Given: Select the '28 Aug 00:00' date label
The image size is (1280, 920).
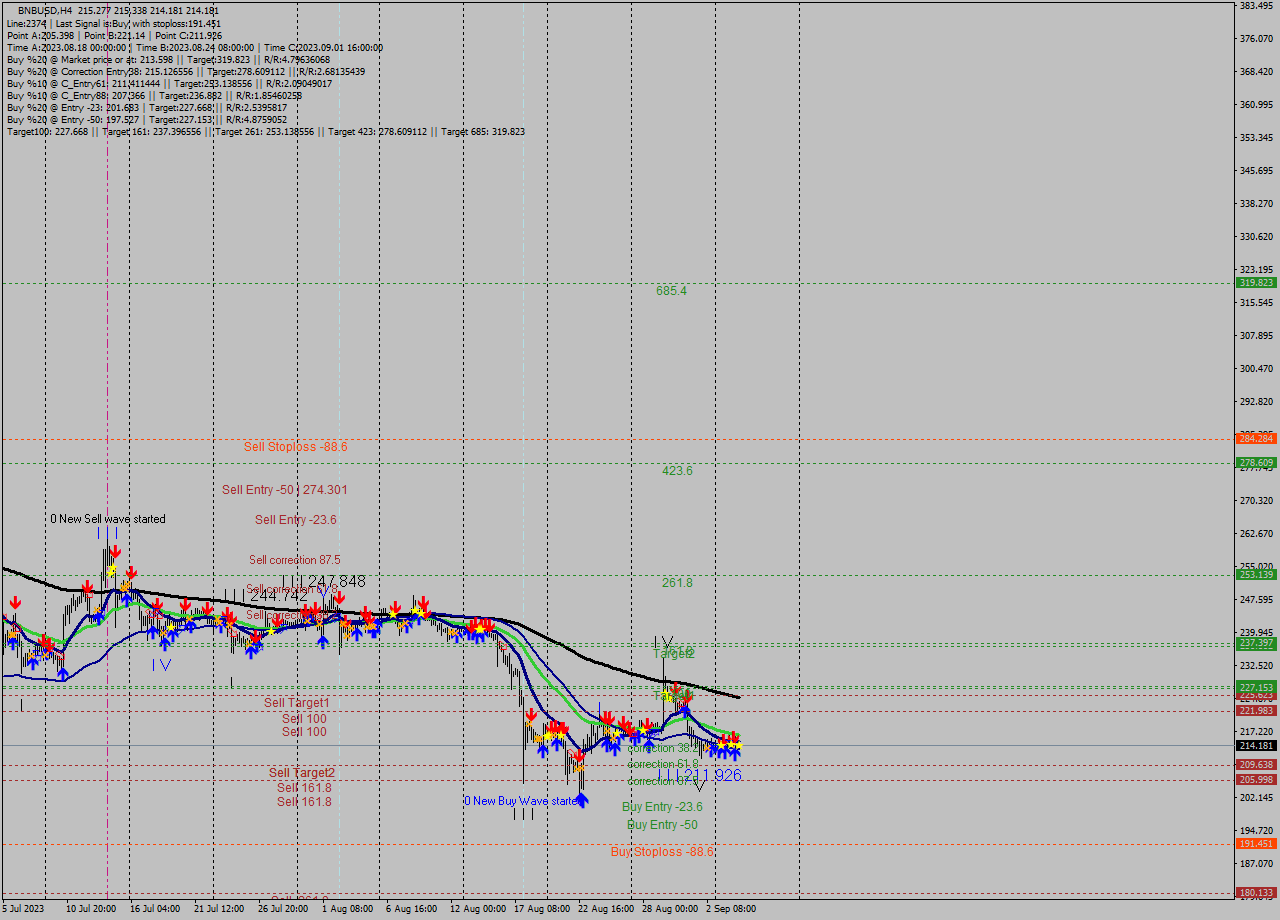Looking at the screenshot, I should [670, 909].
